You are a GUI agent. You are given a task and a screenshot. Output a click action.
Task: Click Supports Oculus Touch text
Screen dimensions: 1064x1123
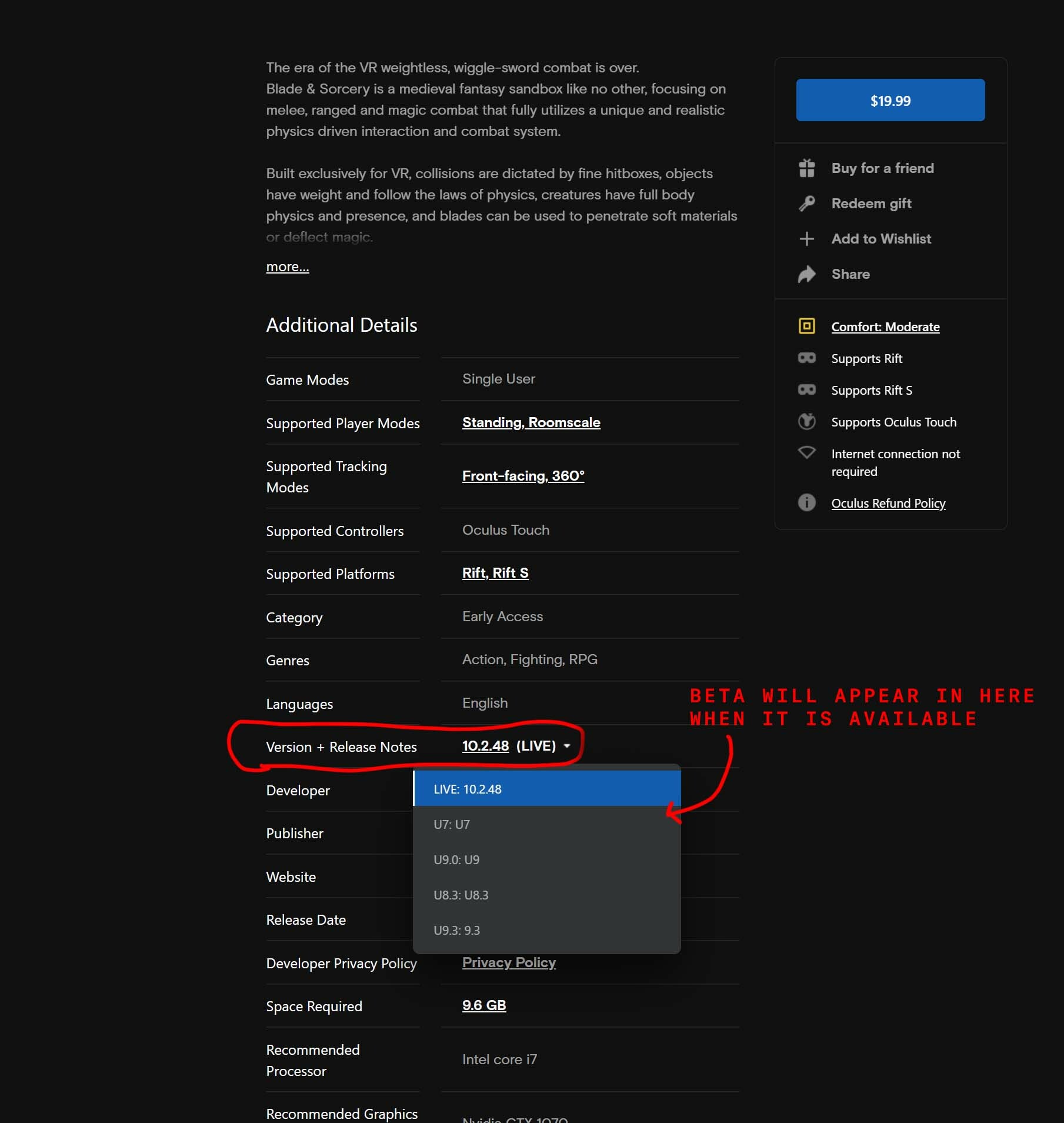pyautogui.click(x=893, y=422)
